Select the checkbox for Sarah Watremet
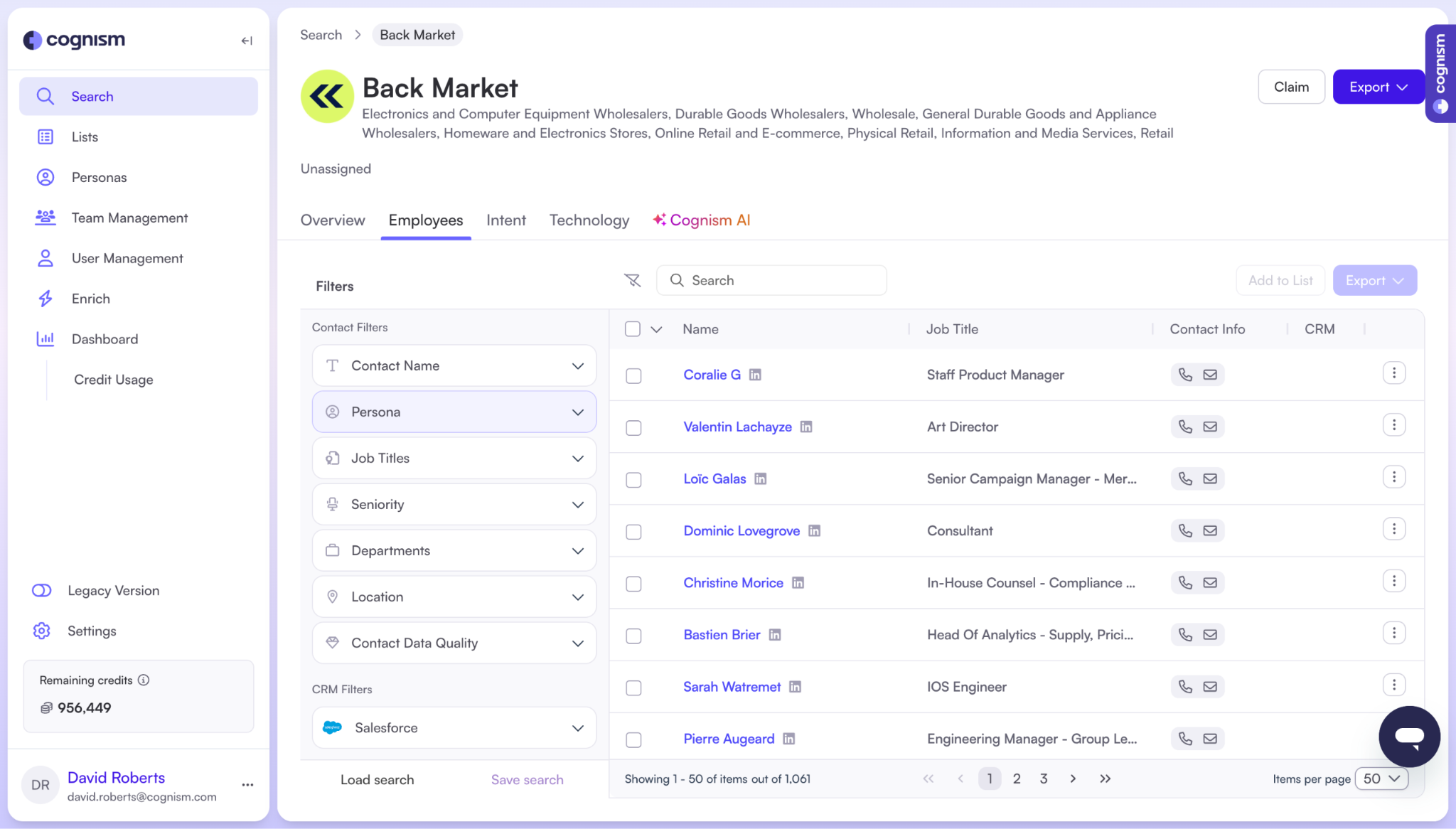The height and width of the screenshot is (829, 1456). coord(633,688)
